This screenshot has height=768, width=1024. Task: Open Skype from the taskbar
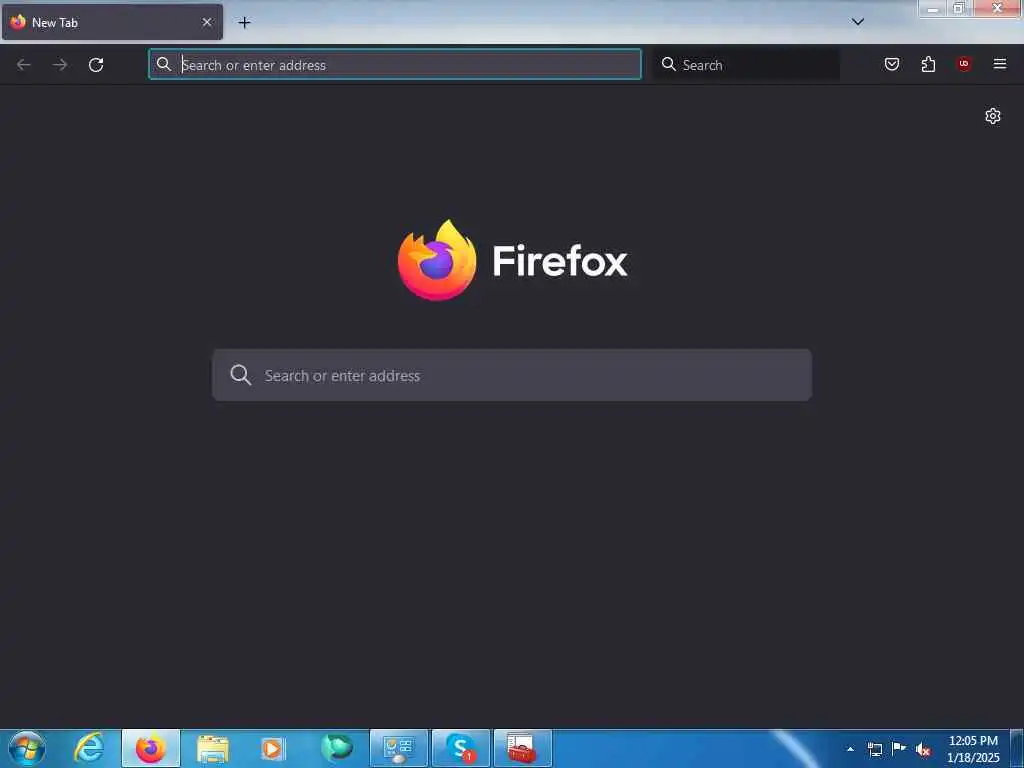coord(461,748)
